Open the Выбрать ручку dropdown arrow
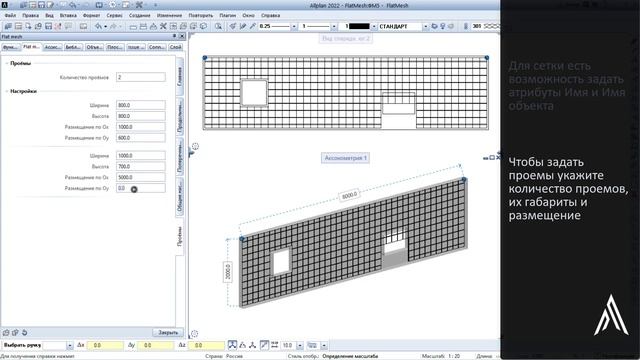The image size is (640, 360). (70, 346)
